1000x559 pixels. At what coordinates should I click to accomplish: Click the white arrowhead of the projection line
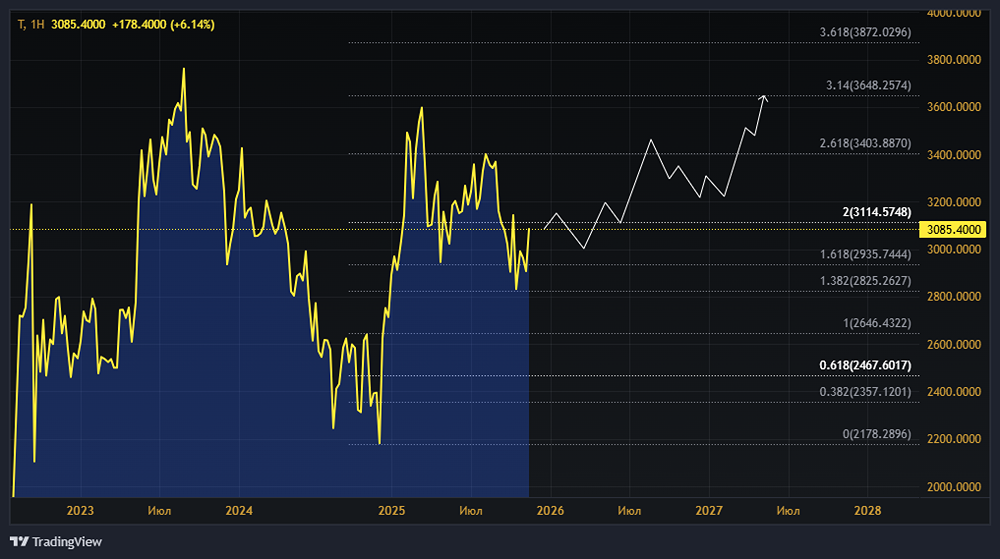[763, 98]
